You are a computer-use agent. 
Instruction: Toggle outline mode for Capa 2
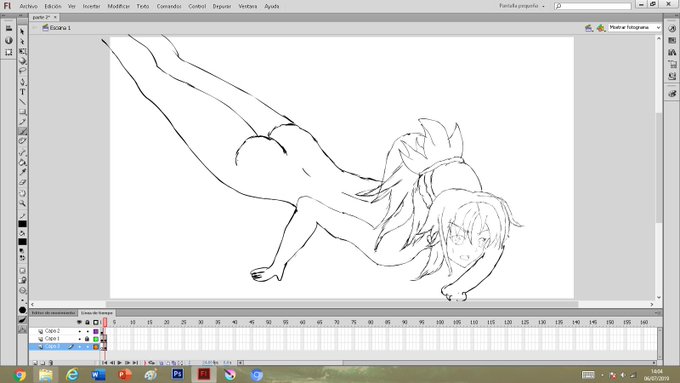point(96,331)
